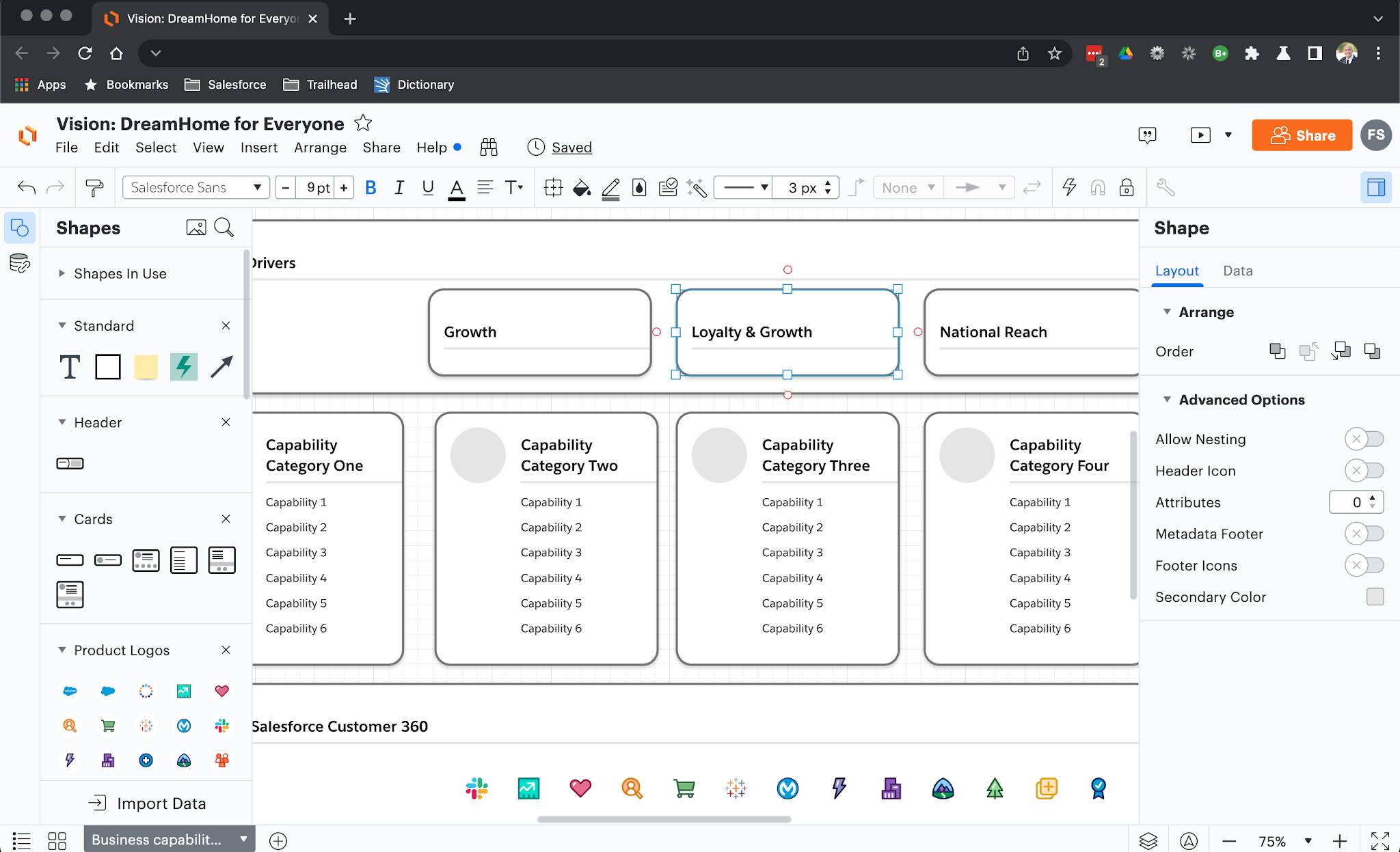Star the document title

point(363,123)
